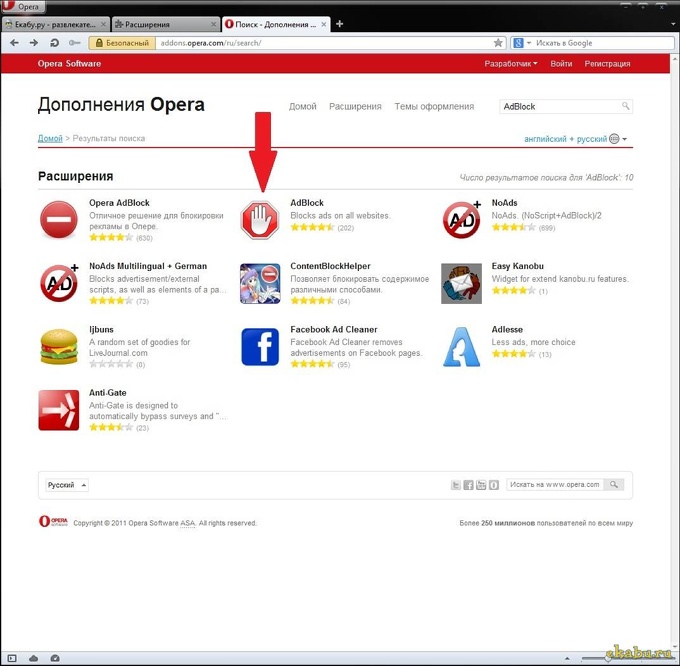Click Регистрация link
Image resolution: width=680 pixels, height=666 pixels.
pyautogui.click(x=607, y=64)
